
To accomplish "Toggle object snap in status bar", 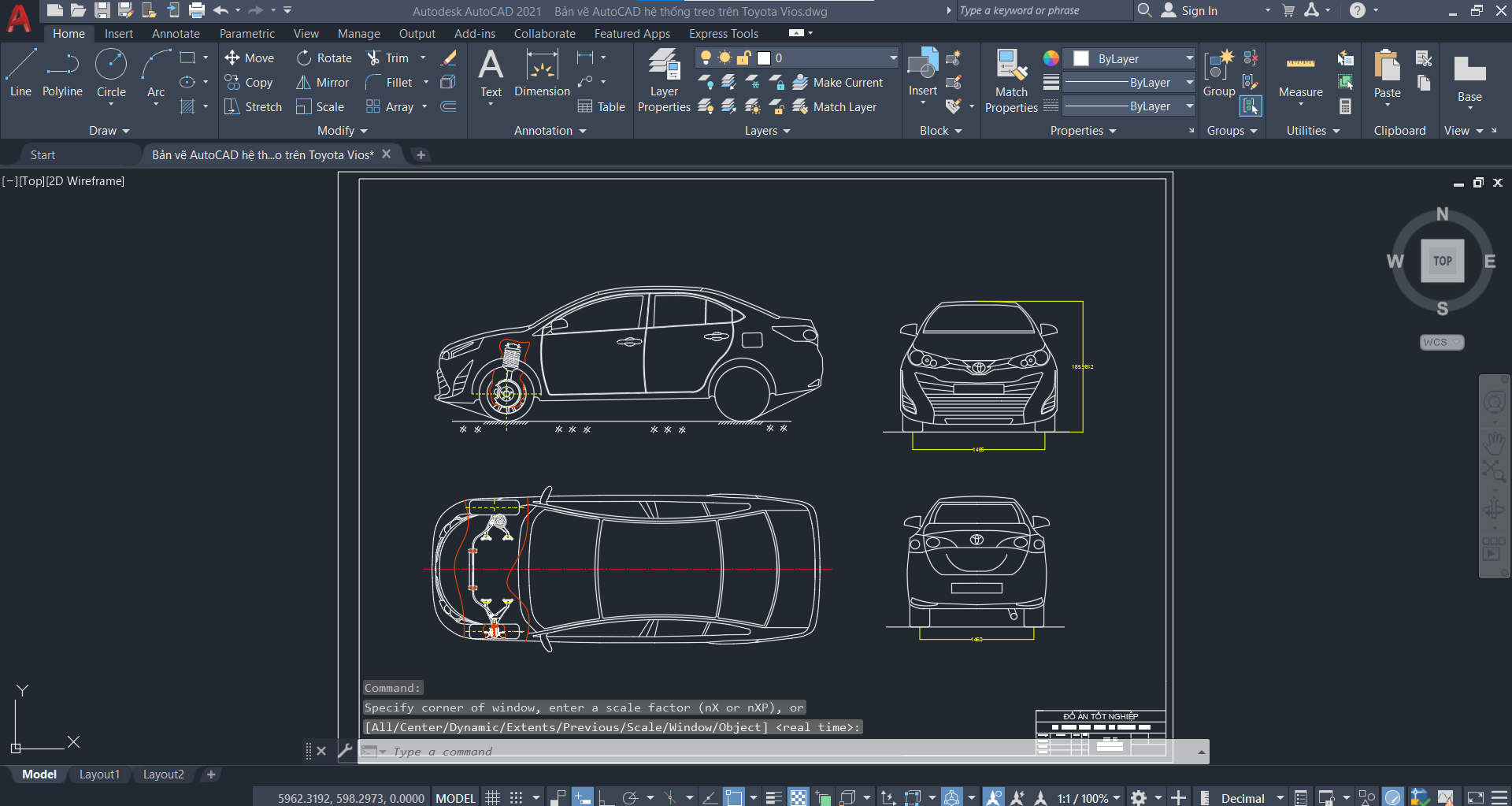I will (734, 797).
